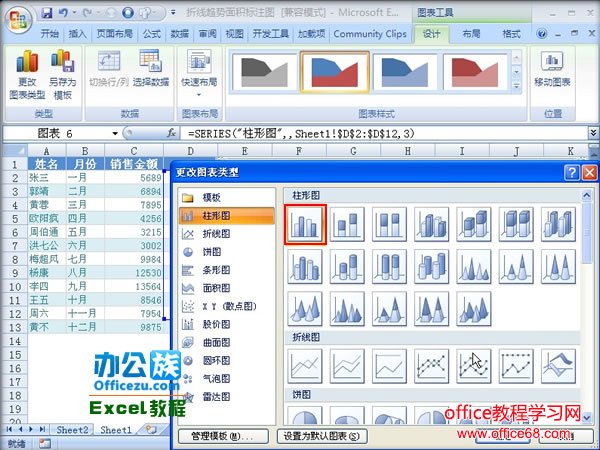
Task: Choose the 3-D clustered column subtype
Action: (x=431, y=224)
